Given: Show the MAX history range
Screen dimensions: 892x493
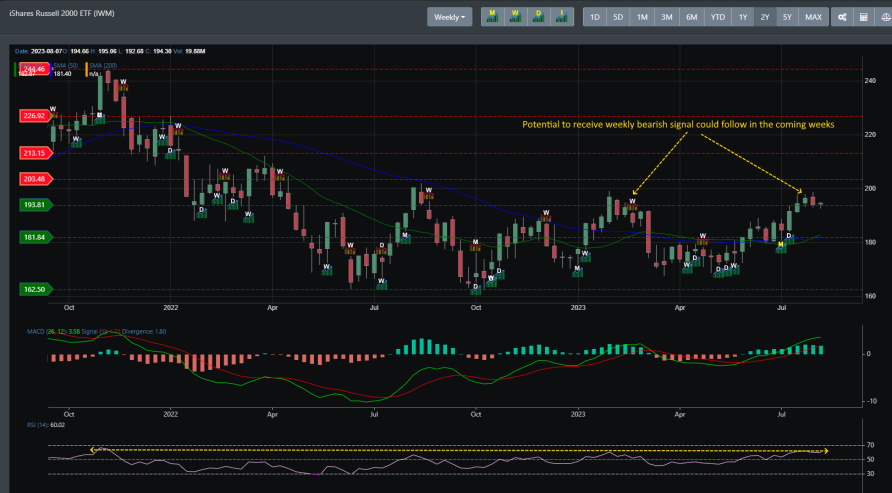Looking at the screenshot, I should pos(813,17).
